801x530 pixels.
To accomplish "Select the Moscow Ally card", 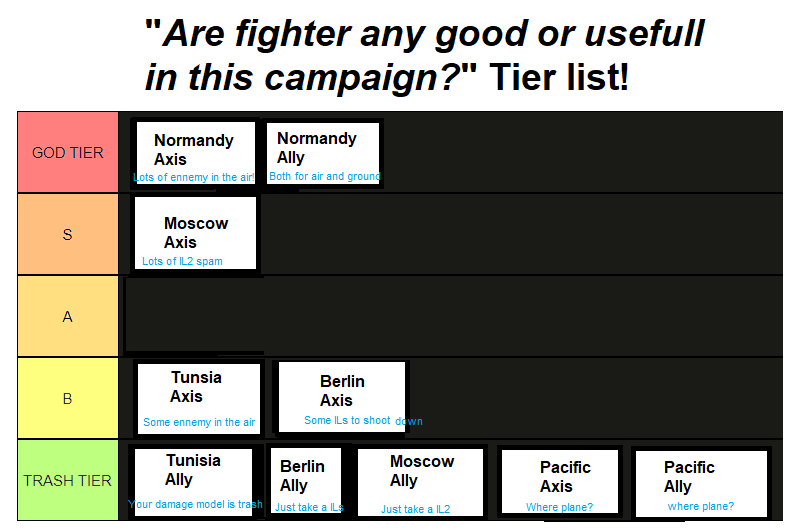I will click(x=420, y=483).
